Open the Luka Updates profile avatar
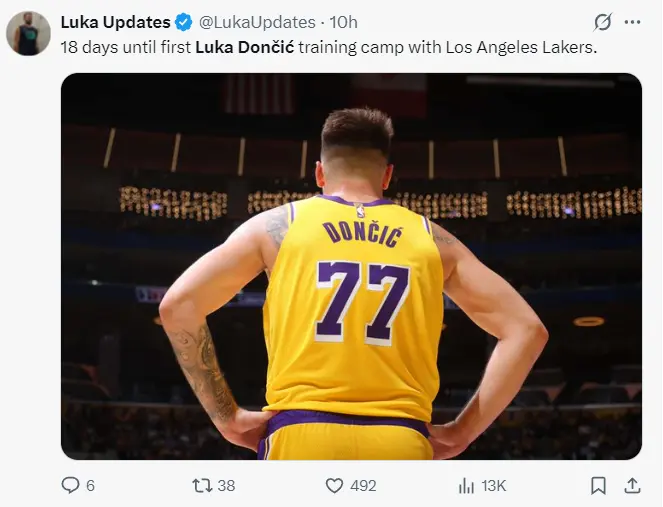The height and width of the screenshot is (507, 663). click(x=28, y=34)
